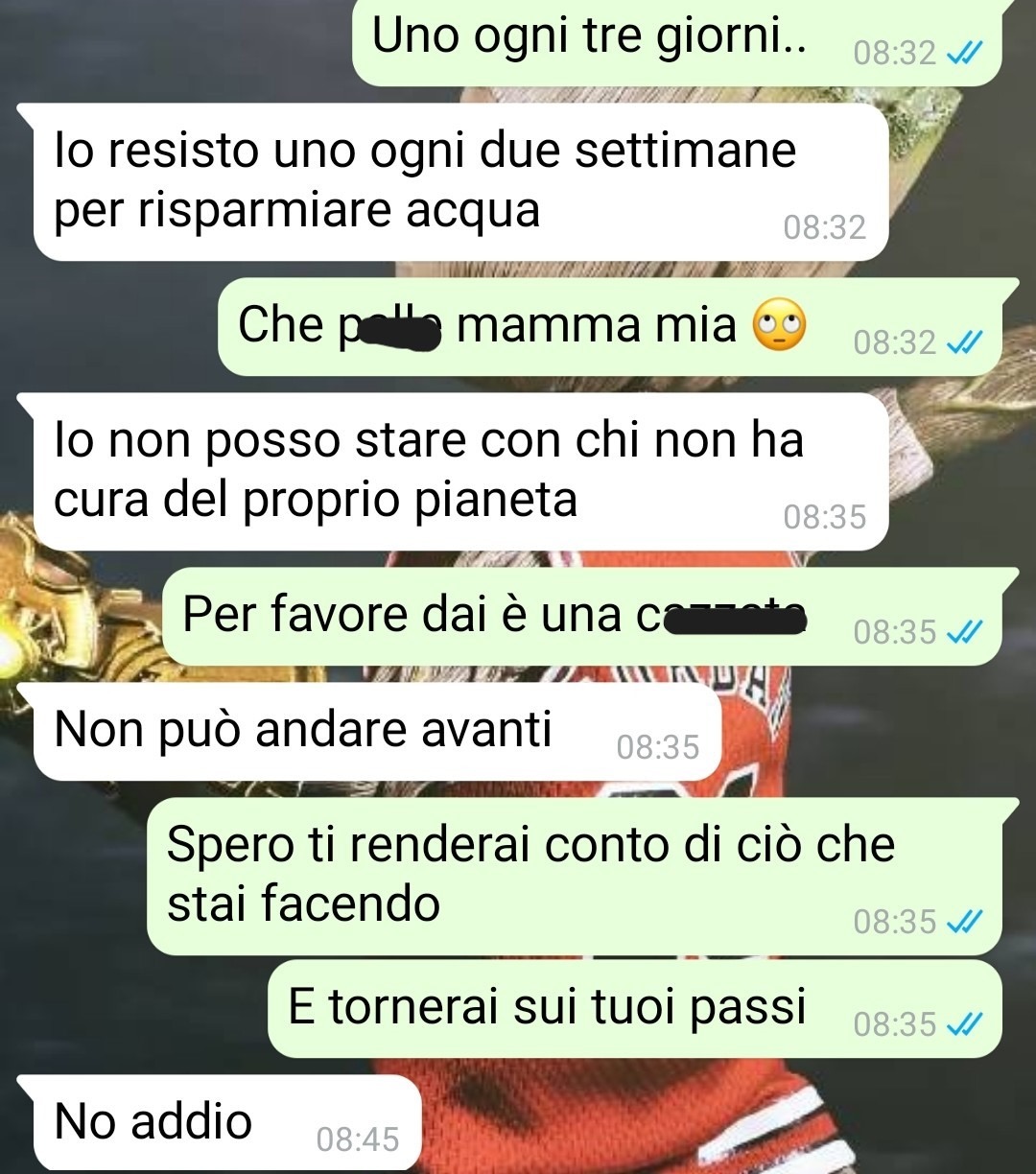The image size is (1036, 1174).
Task: Tap the 08:32 time on 'risparmiare acqua' message
Action: click(x=824, y=227)
